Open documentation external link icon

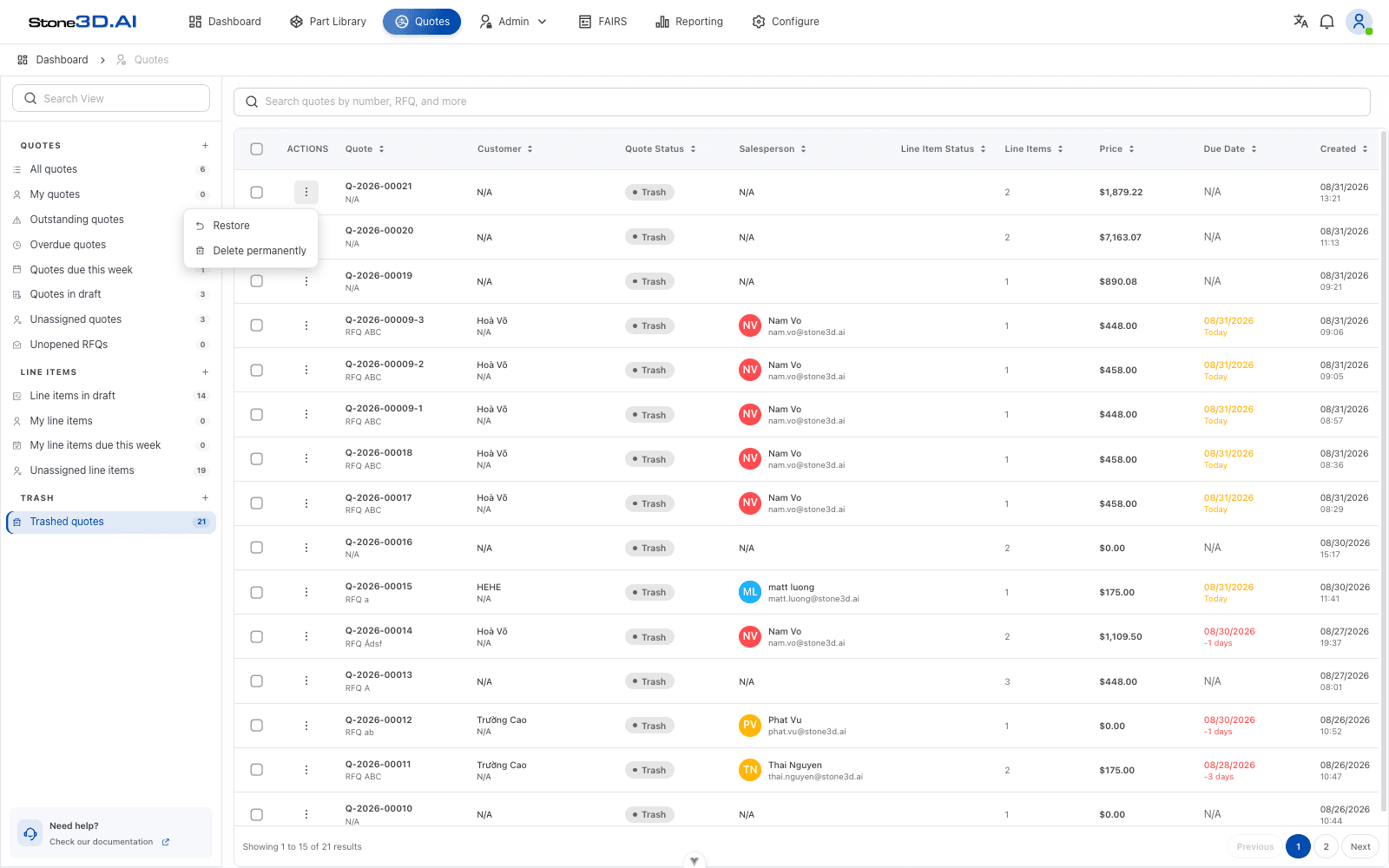[x=166, y=842]
